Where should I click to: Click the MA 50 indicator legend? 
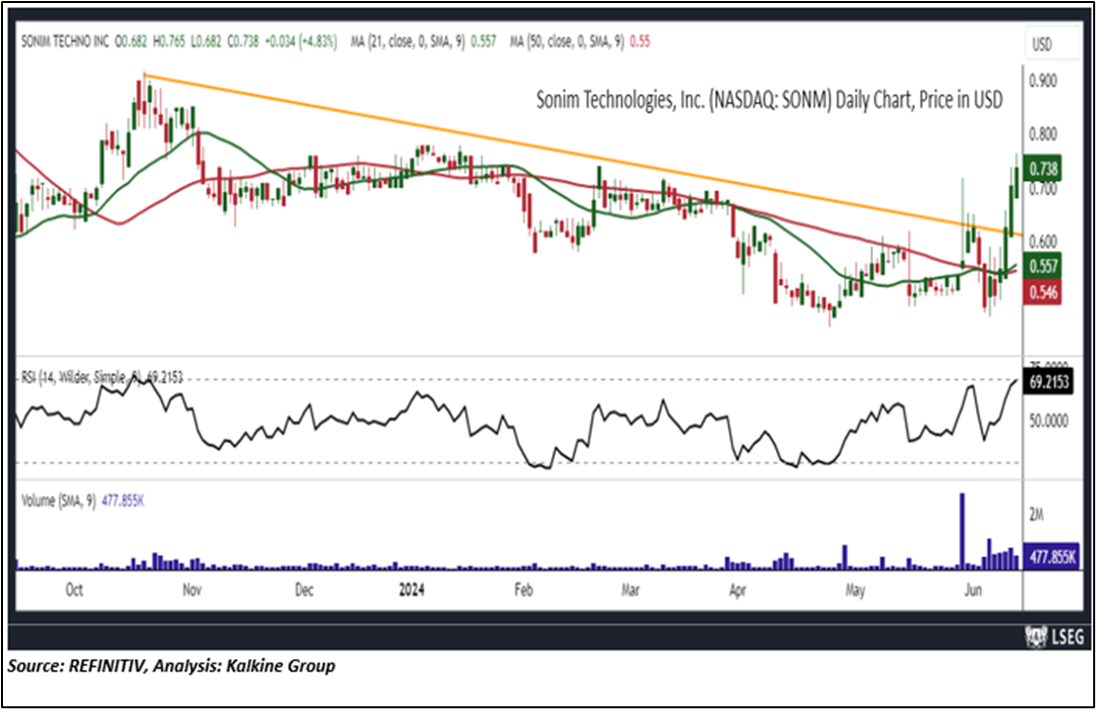(579, 41)
